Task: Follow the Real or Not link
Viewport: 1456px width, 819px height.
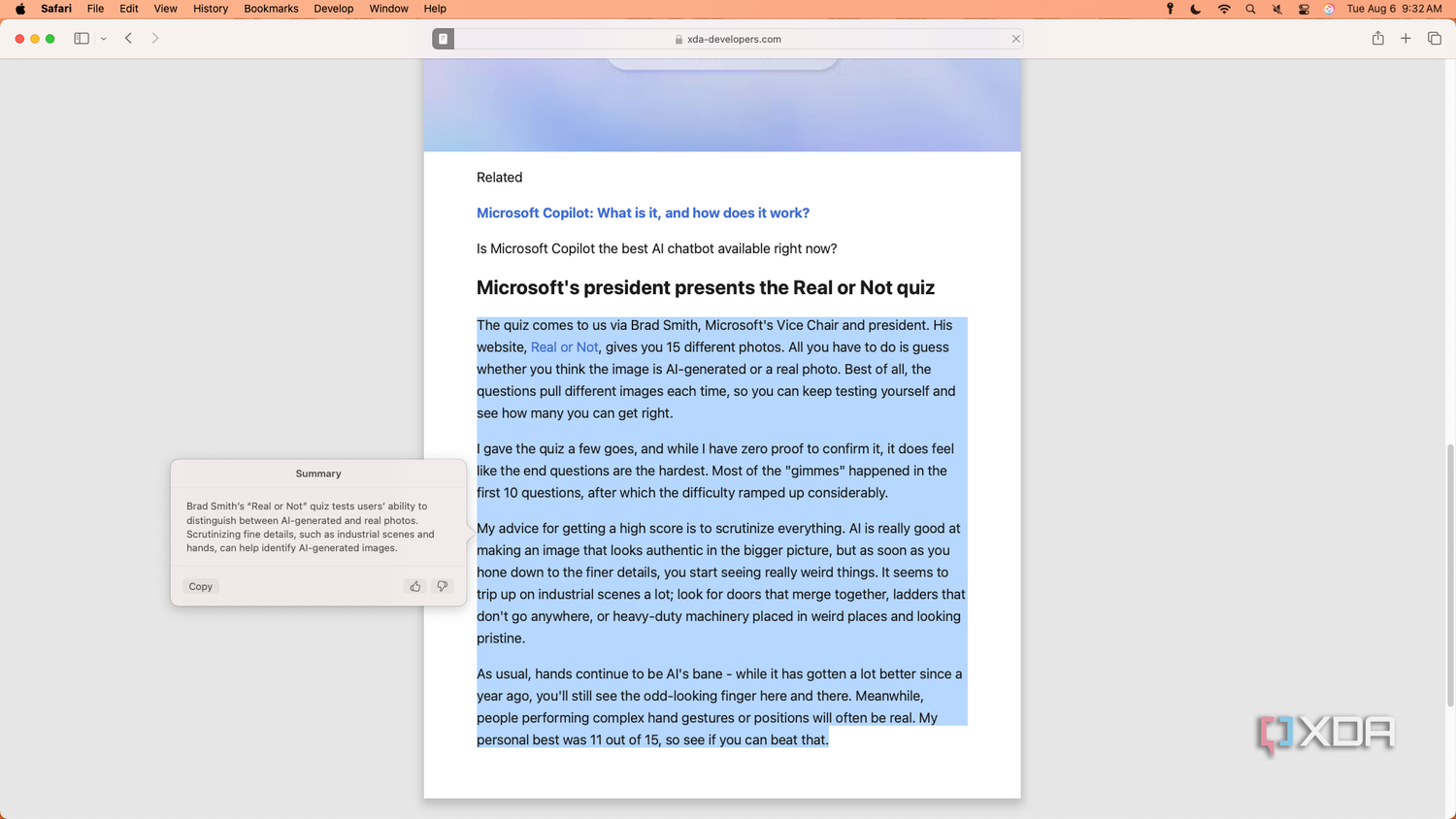Action: coord(564,347)
